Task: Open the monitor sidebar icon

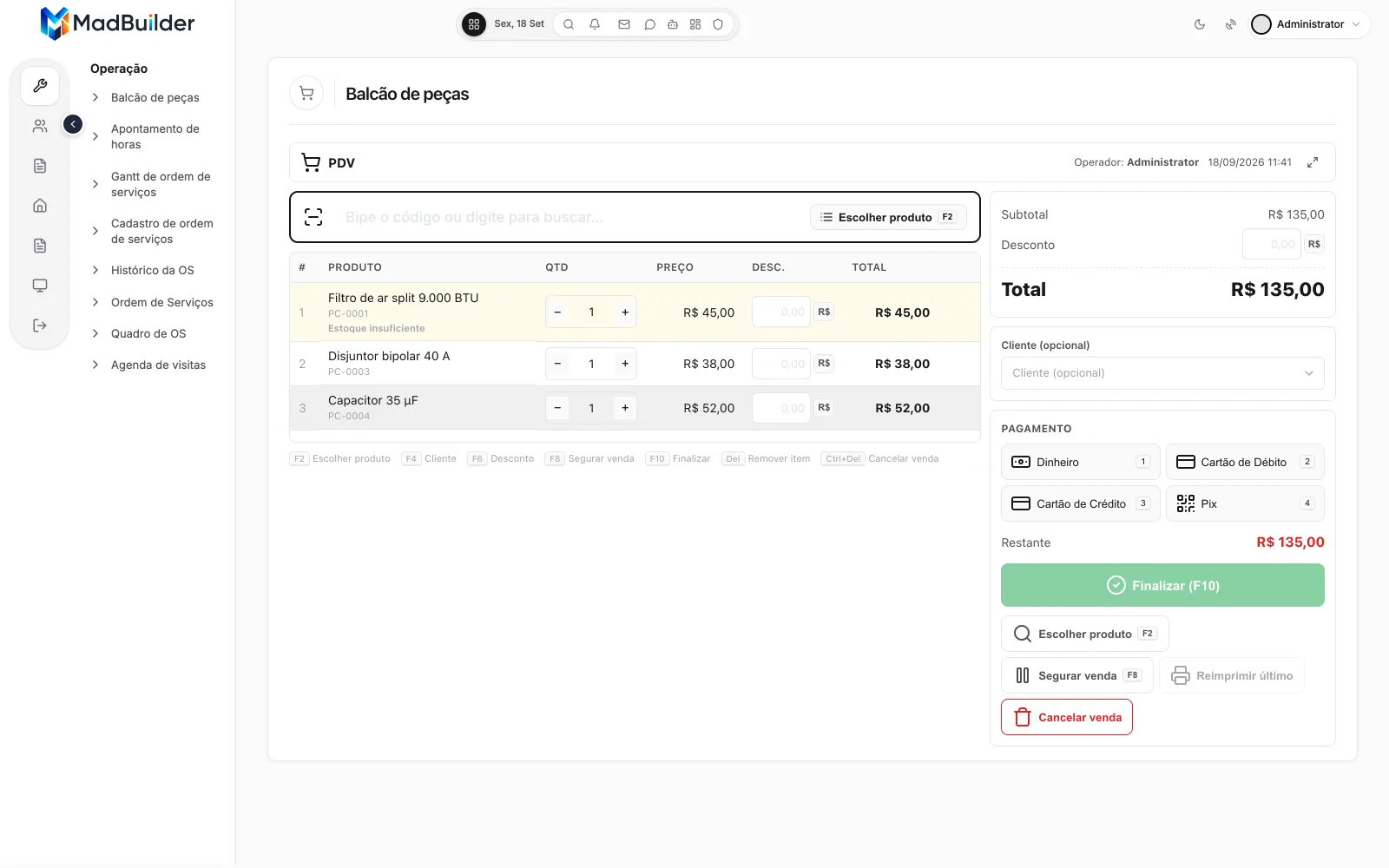Action: click(40, 286)
